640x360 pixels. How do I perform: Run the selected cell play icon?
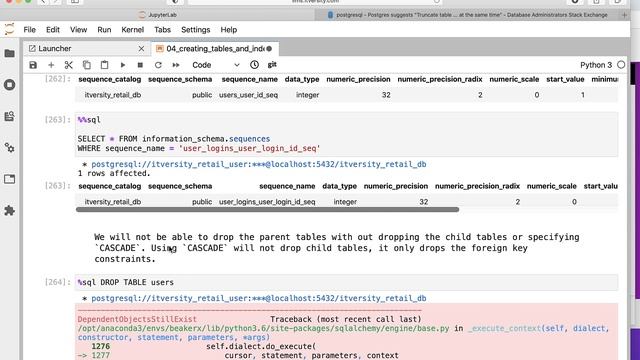click(122, 65)
